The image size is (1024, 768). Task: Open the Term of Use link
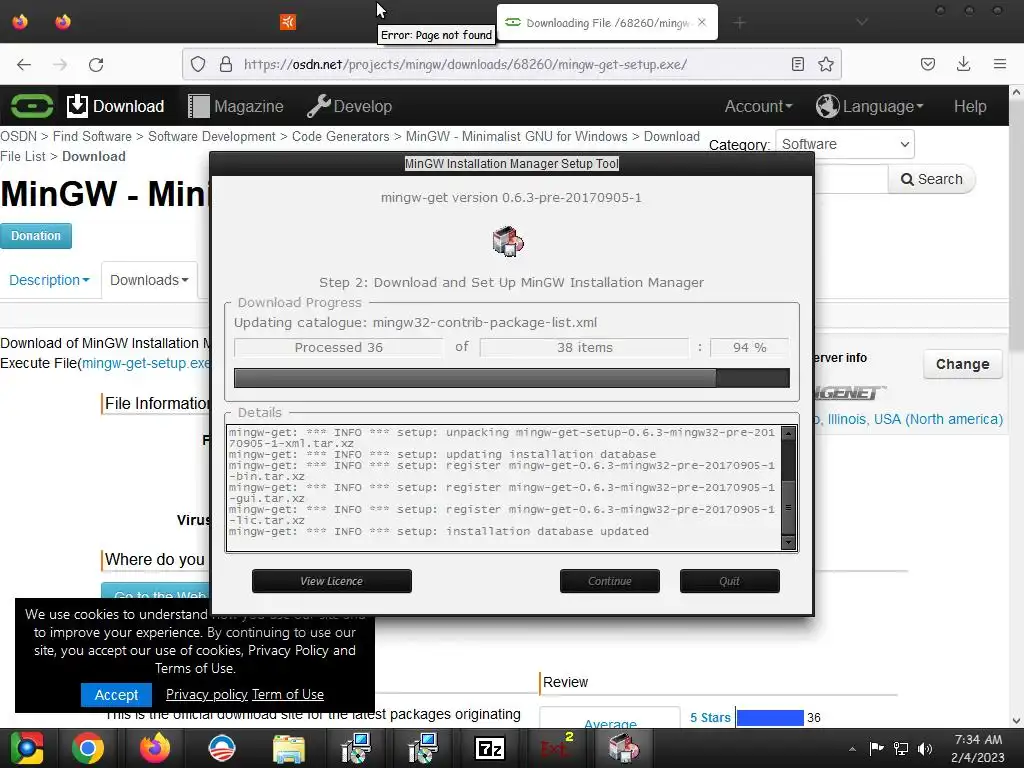click(x=288, y=694)
